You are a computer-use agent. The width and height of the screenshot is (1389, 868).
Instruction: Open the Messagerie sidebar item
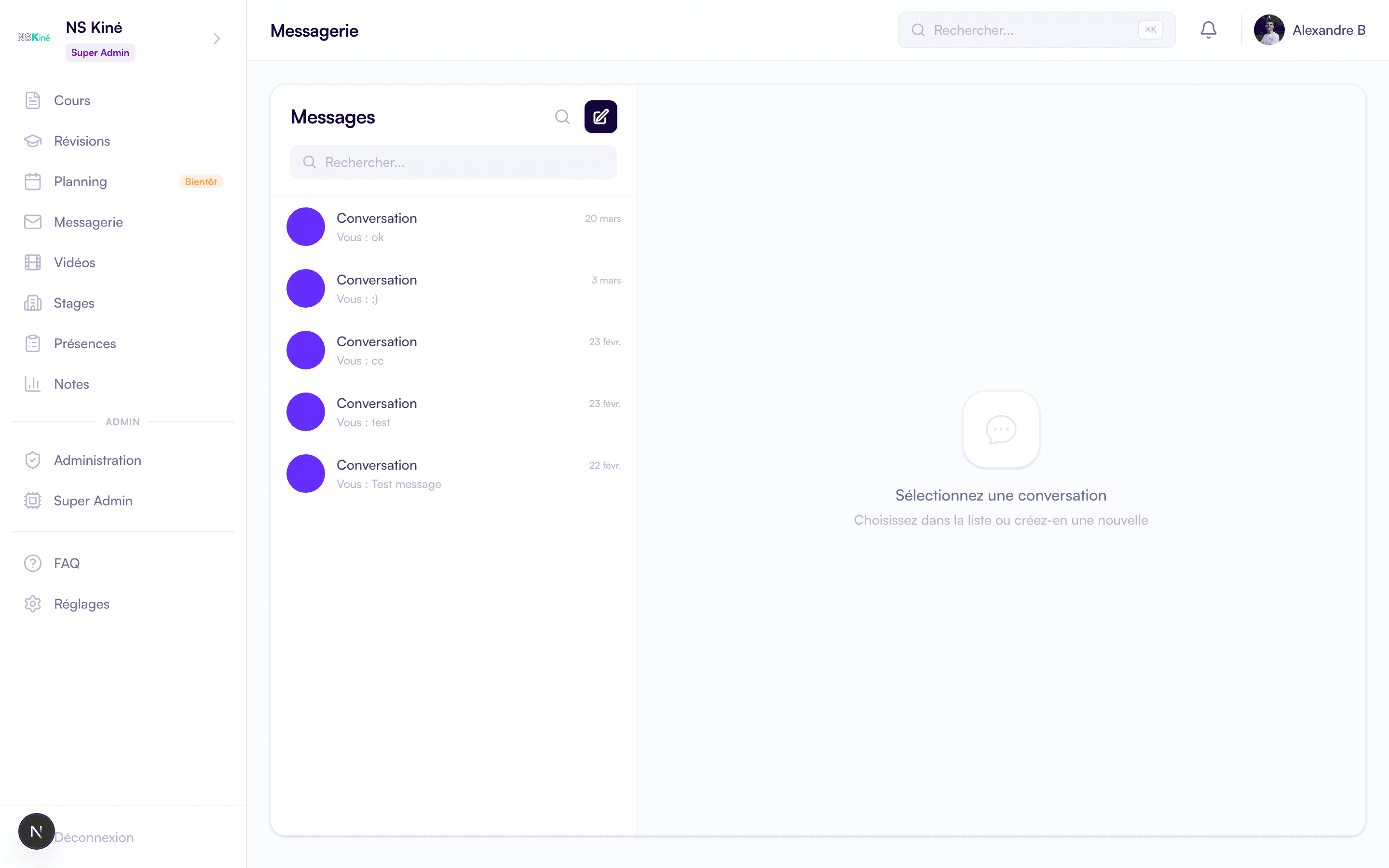click(88, 222)
